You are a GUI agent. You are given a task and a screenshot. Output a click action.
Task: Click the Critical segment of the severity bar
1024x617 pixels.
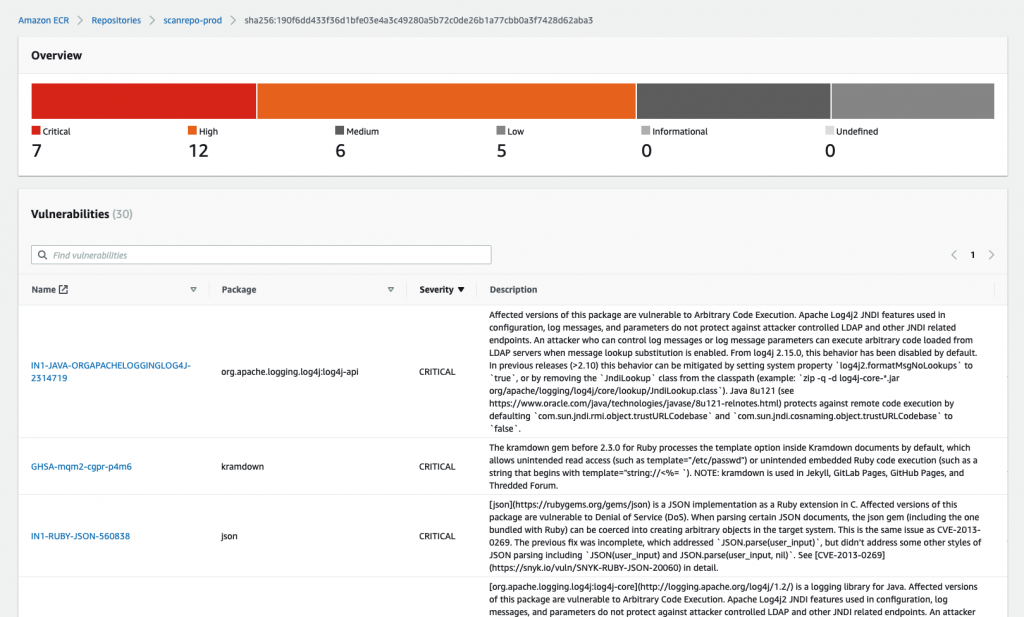coord(143,100)
